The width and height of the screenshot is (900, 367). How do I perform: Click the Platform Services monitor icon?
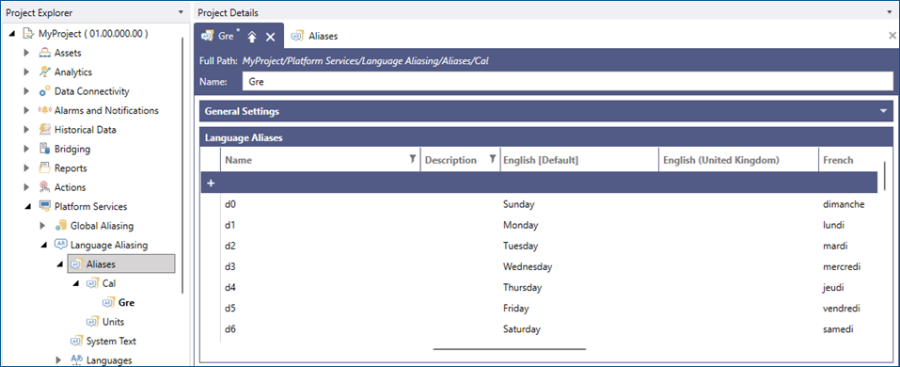pos(44,206)
